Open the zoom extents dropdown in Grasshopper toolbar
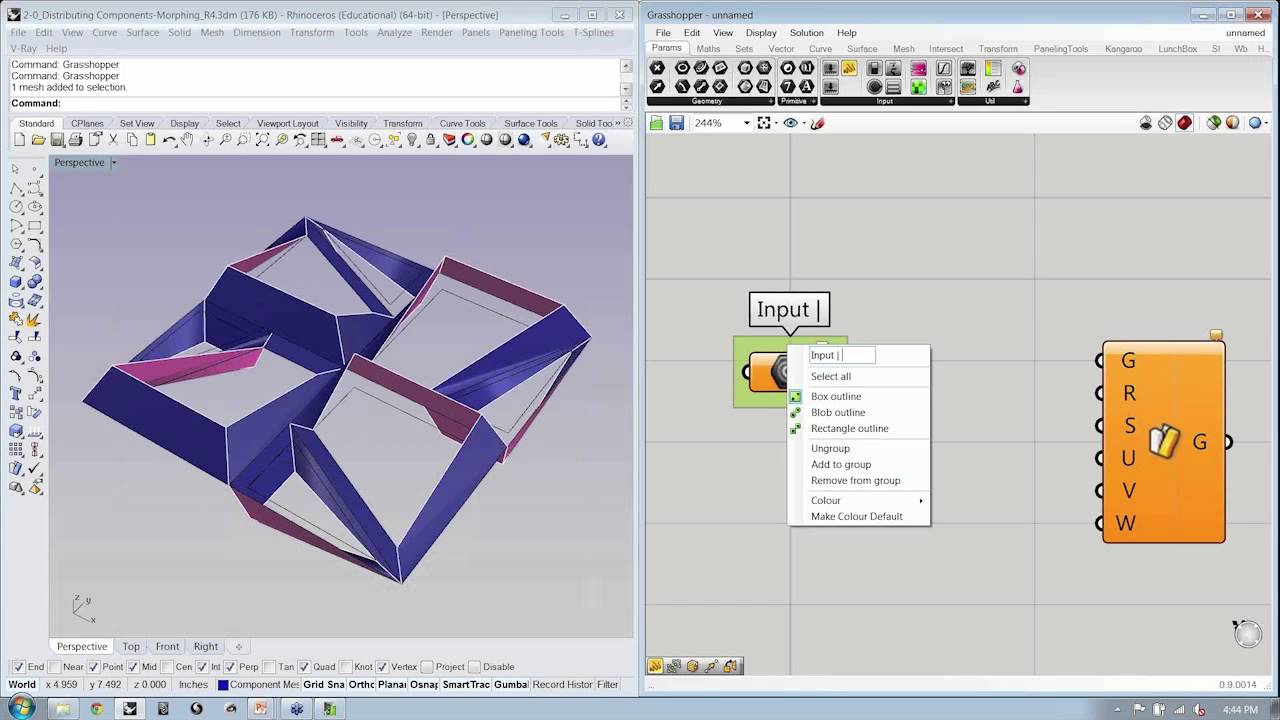1280x720 pixels. pyautogui.click(x=776, y=123)
